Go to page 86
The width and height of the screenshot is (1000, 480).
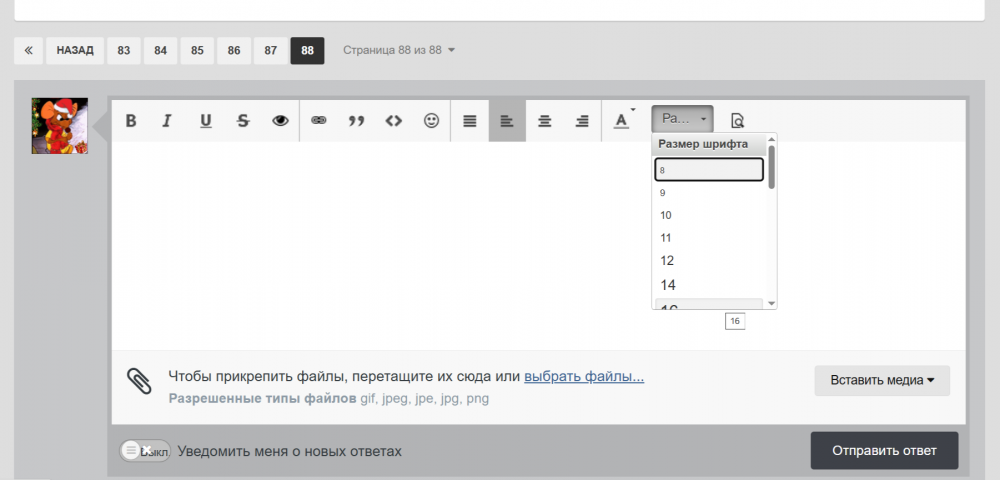(x=234, y=50)
